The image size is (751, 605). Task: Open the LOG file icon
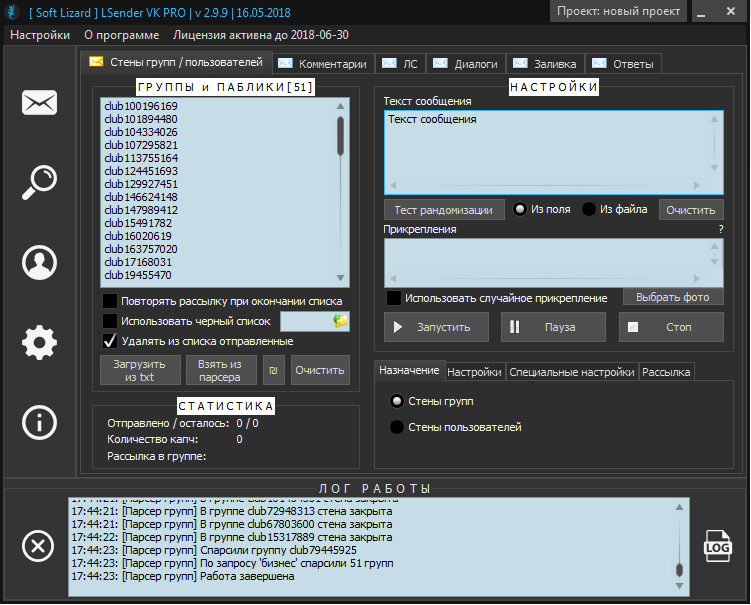click(717, 546)
